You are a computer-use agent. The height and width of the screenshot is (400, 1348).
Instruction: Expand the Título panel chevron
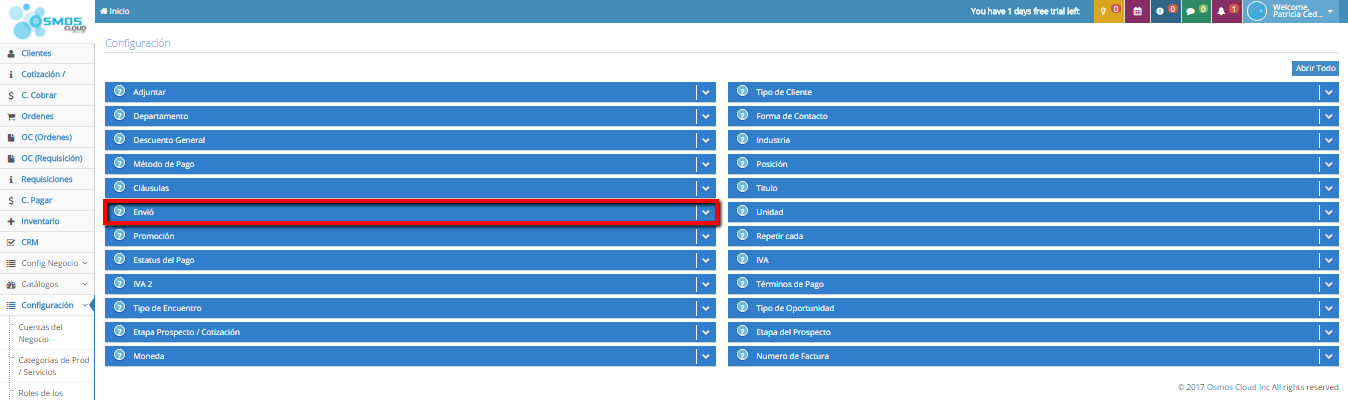tap(1329, 188)
